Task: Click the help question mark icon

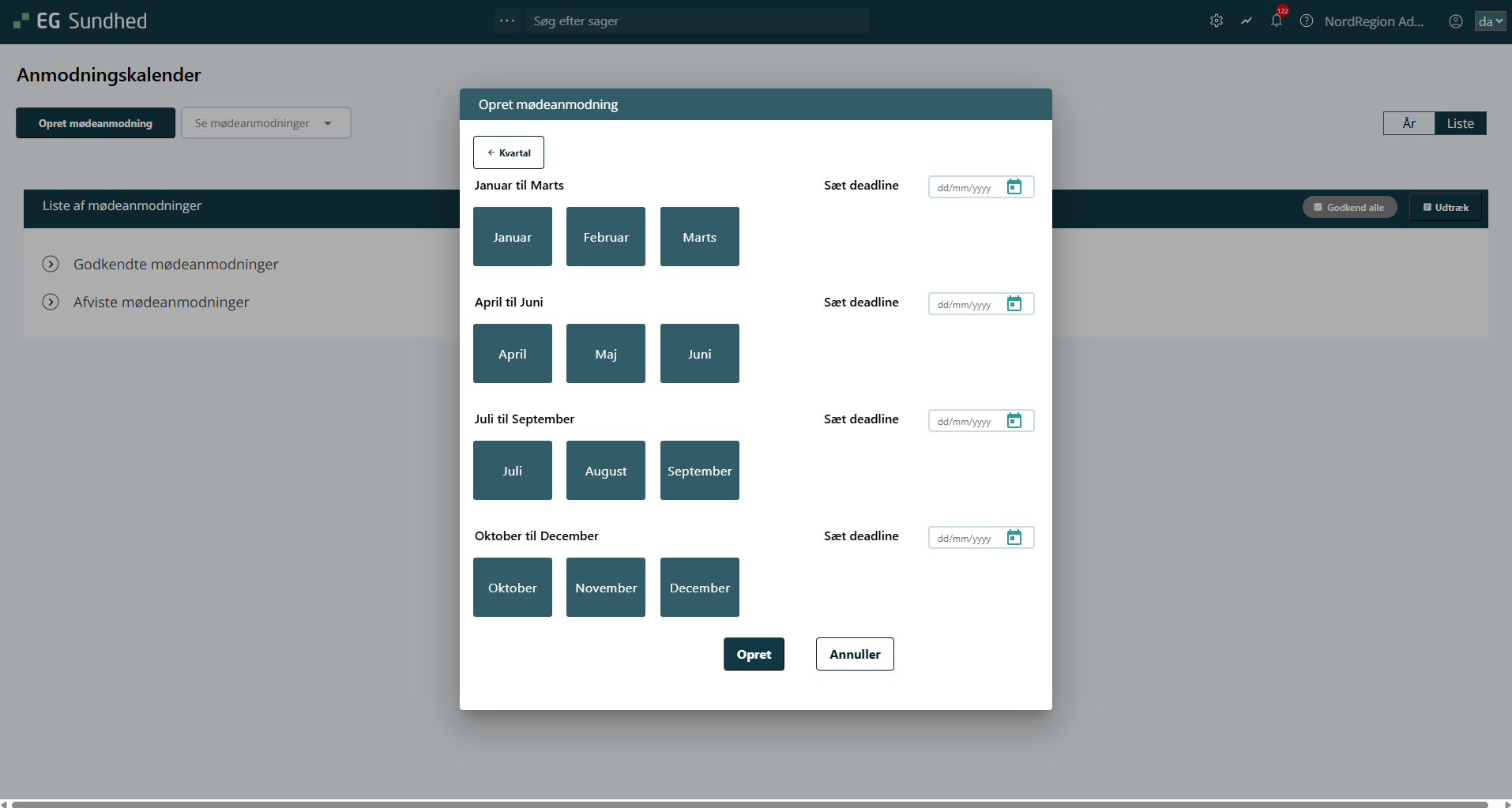Action: (x=1307, y=21)
